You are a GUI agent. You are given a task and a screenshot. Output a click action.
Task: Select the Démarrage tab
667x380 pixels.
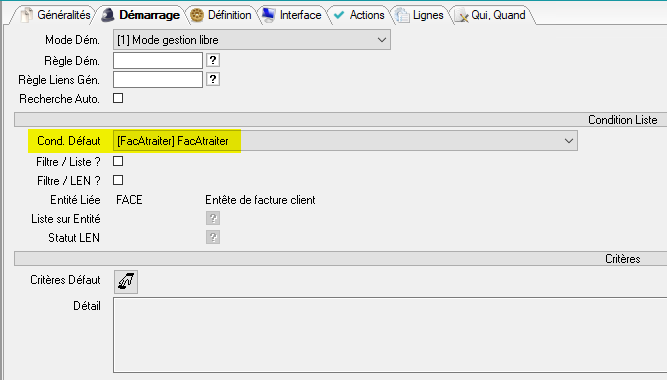141,15
